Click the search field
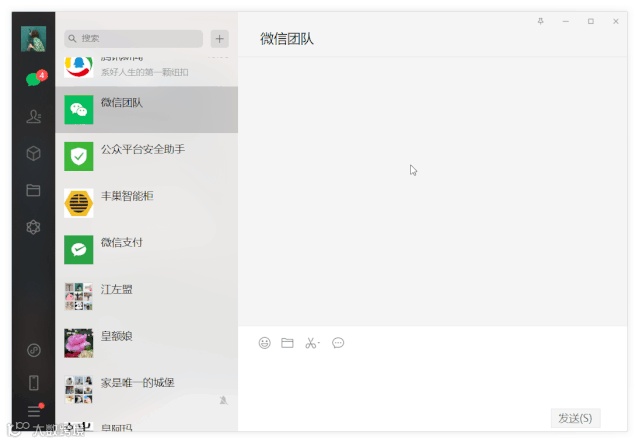This screenshot has width=639, height=443. 134,39
